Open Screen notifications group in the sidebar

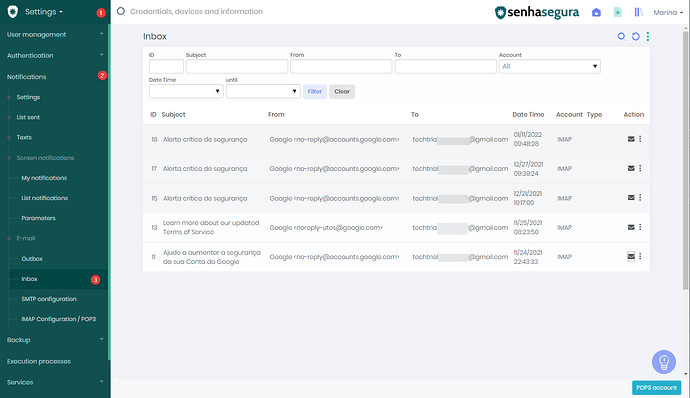click(45, 158)
